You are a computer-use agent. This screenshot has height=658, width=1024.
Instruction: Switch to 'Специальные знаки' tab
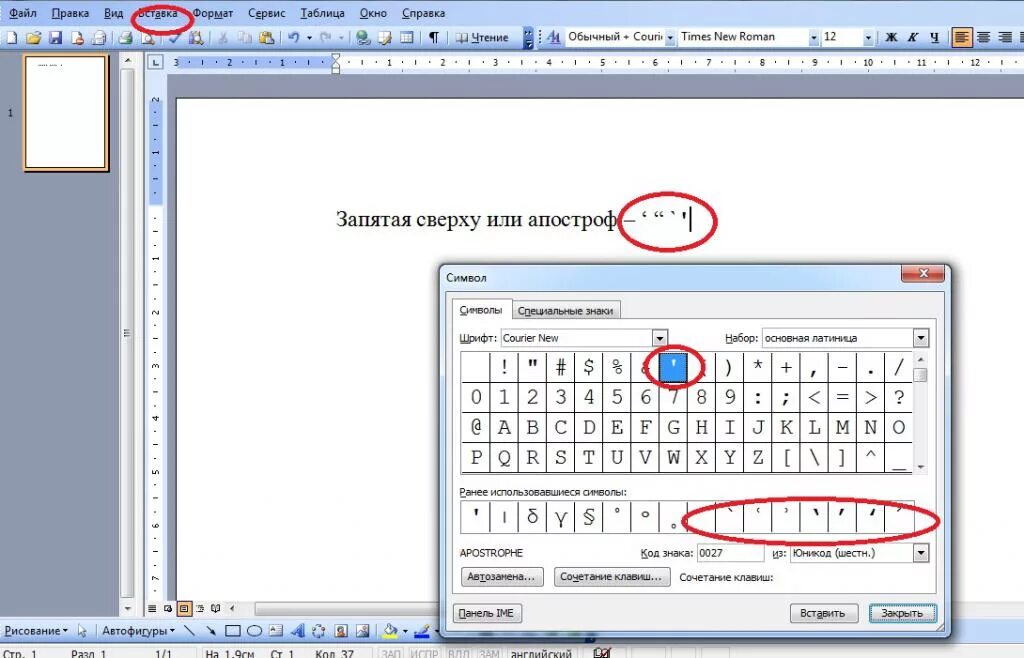click(x=565, y=311)
